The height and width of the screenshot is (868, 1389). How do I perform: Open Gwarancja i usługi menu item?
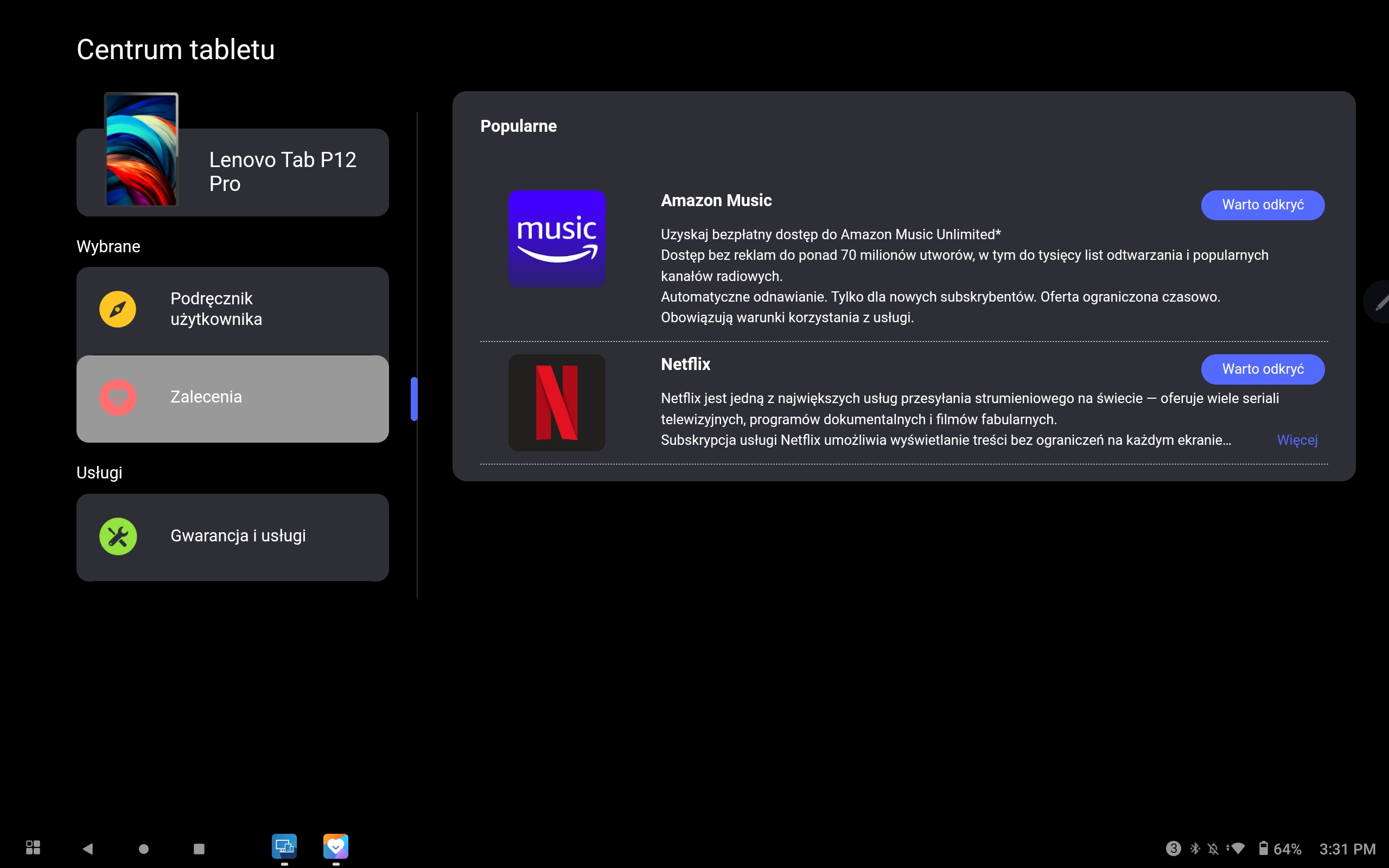pyautogui.click(x=232, y=537)
